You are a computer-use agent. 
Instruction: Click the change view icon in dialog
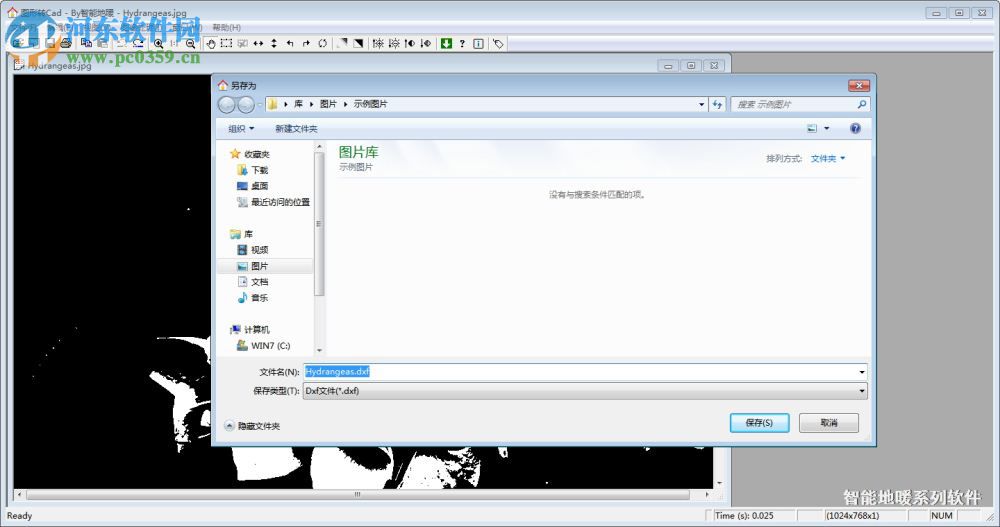[812, 128]
